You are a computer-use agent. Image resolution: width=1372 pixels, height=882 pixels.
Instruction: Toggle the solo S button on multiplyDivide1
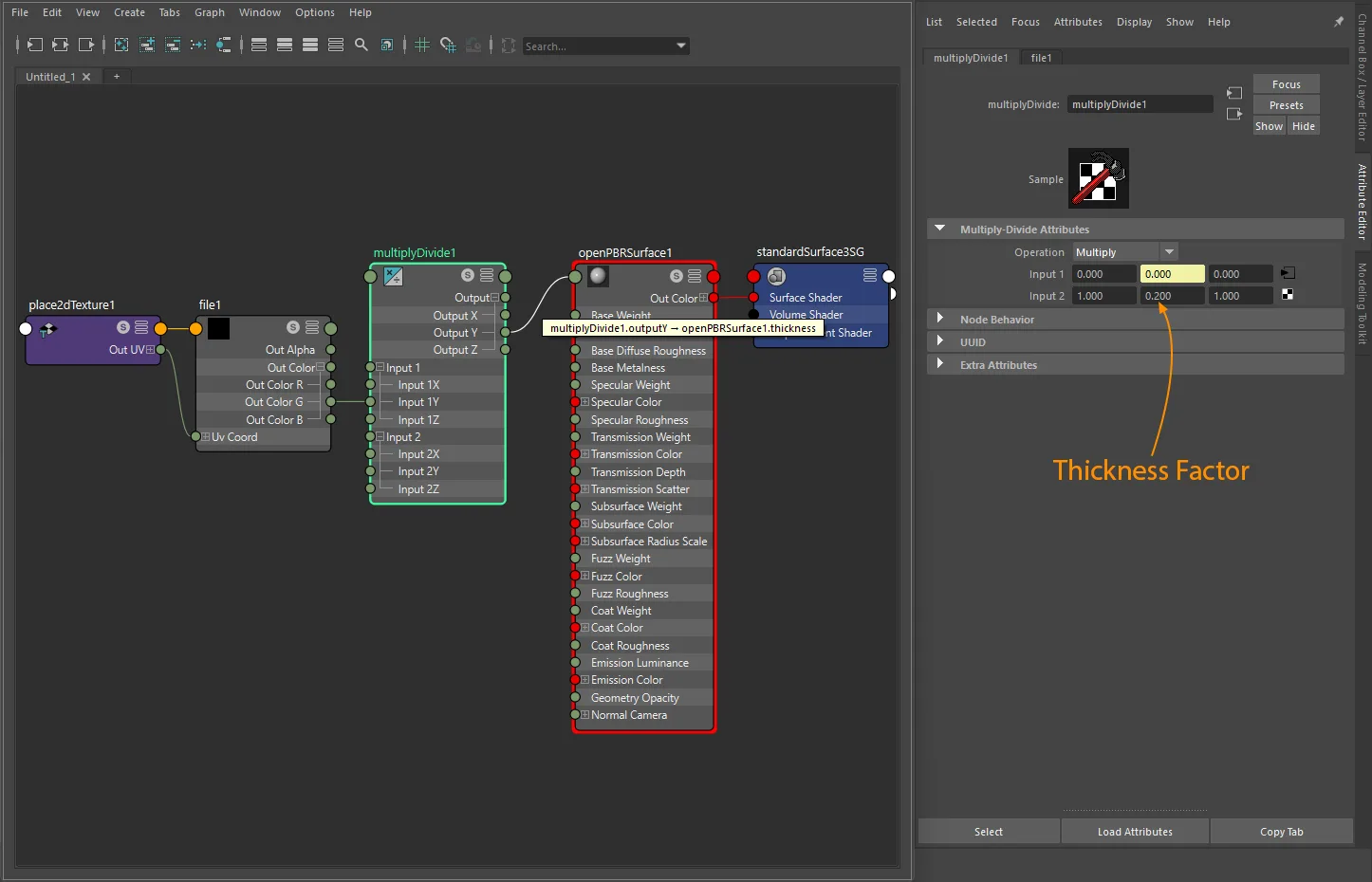(x=468, y=275)
